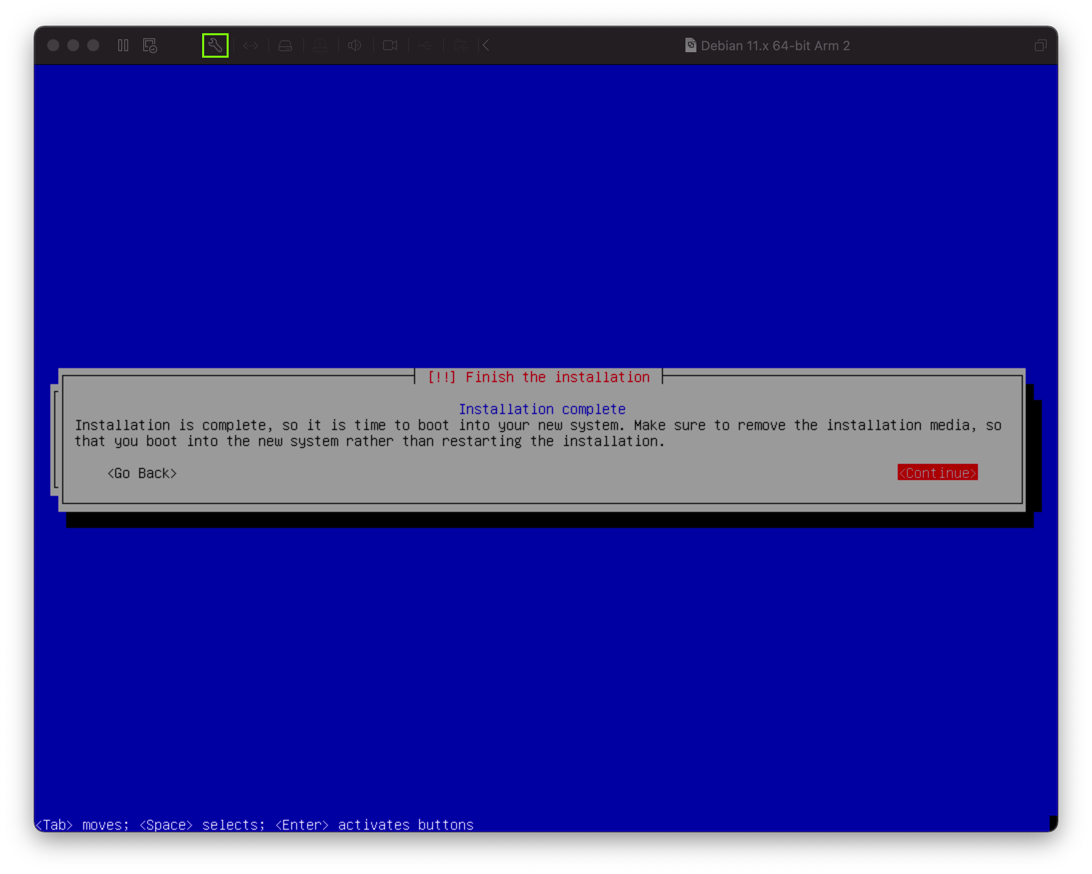
Task: Pause the virtual machine
Action: pyautogui.click(x=123, y=45)
